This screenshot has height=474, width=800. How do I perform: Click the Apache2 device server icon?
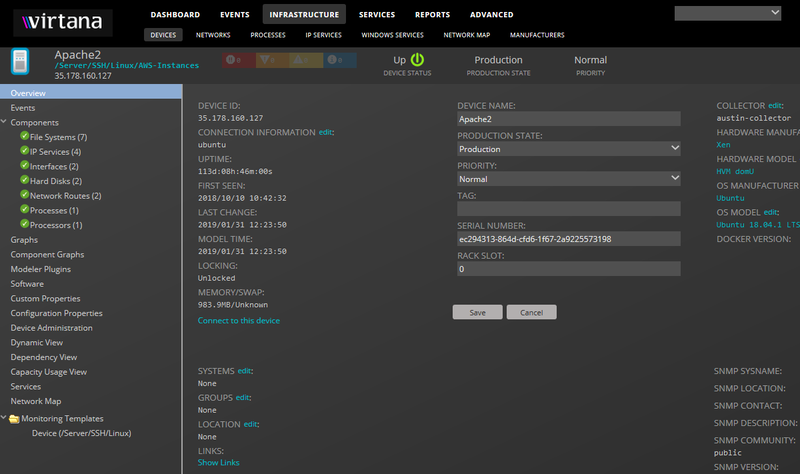click(x=20, y=62)
